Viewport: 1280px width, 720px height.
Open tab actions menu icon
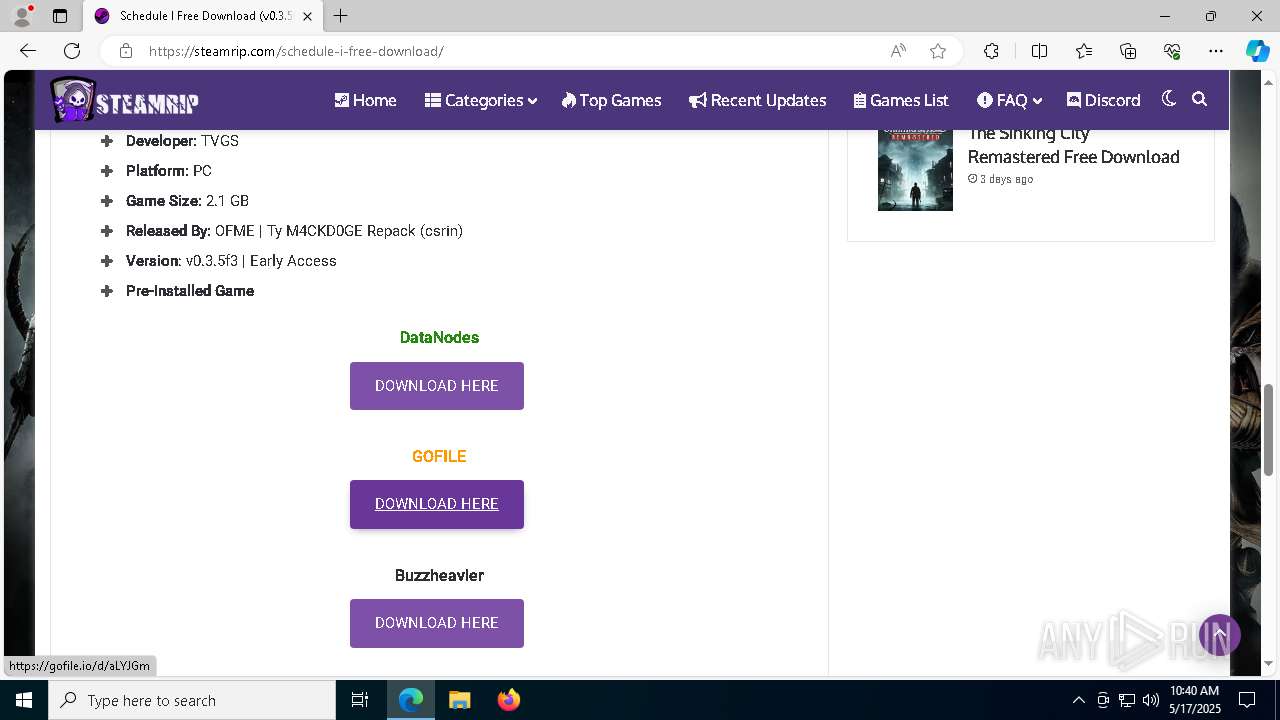pyautogui.click(x=60, y=16)
